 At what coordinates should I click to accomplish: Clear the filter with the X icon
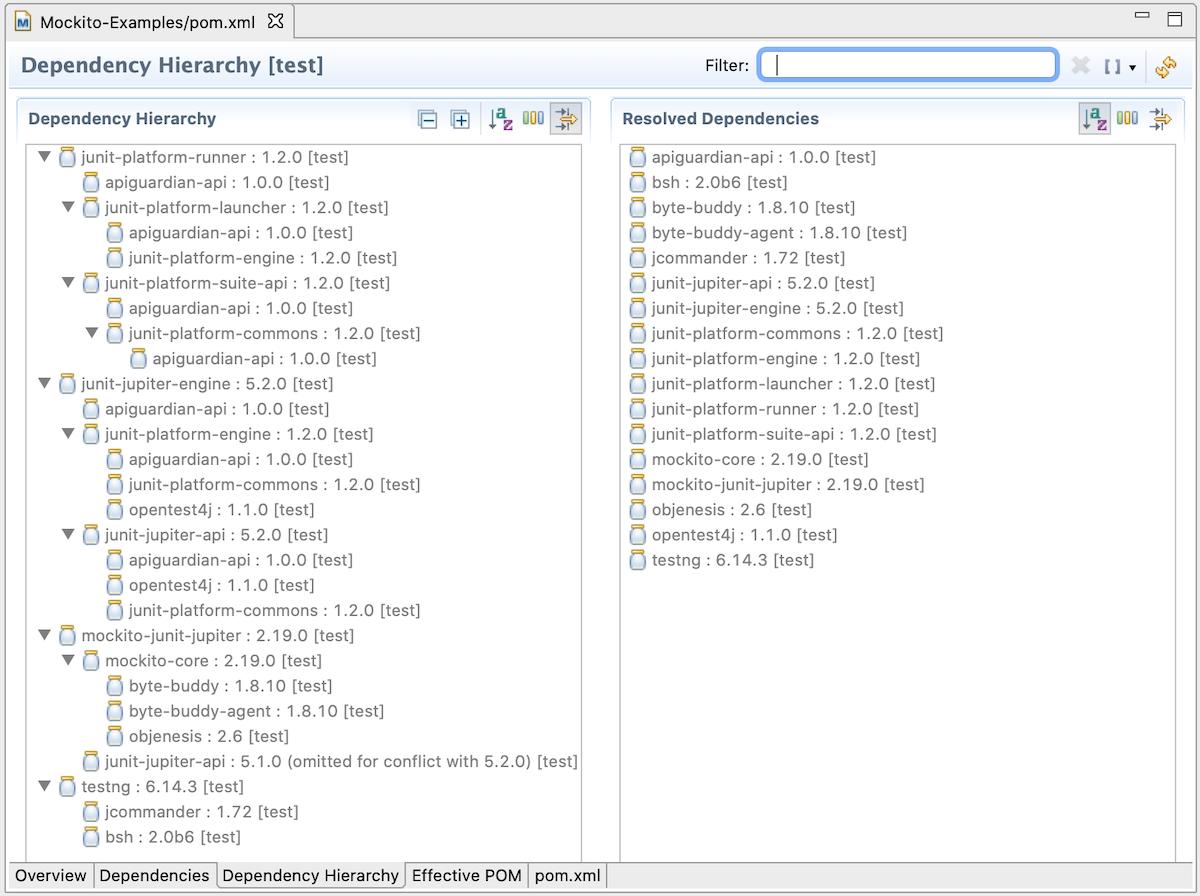tap(1080, 66)
